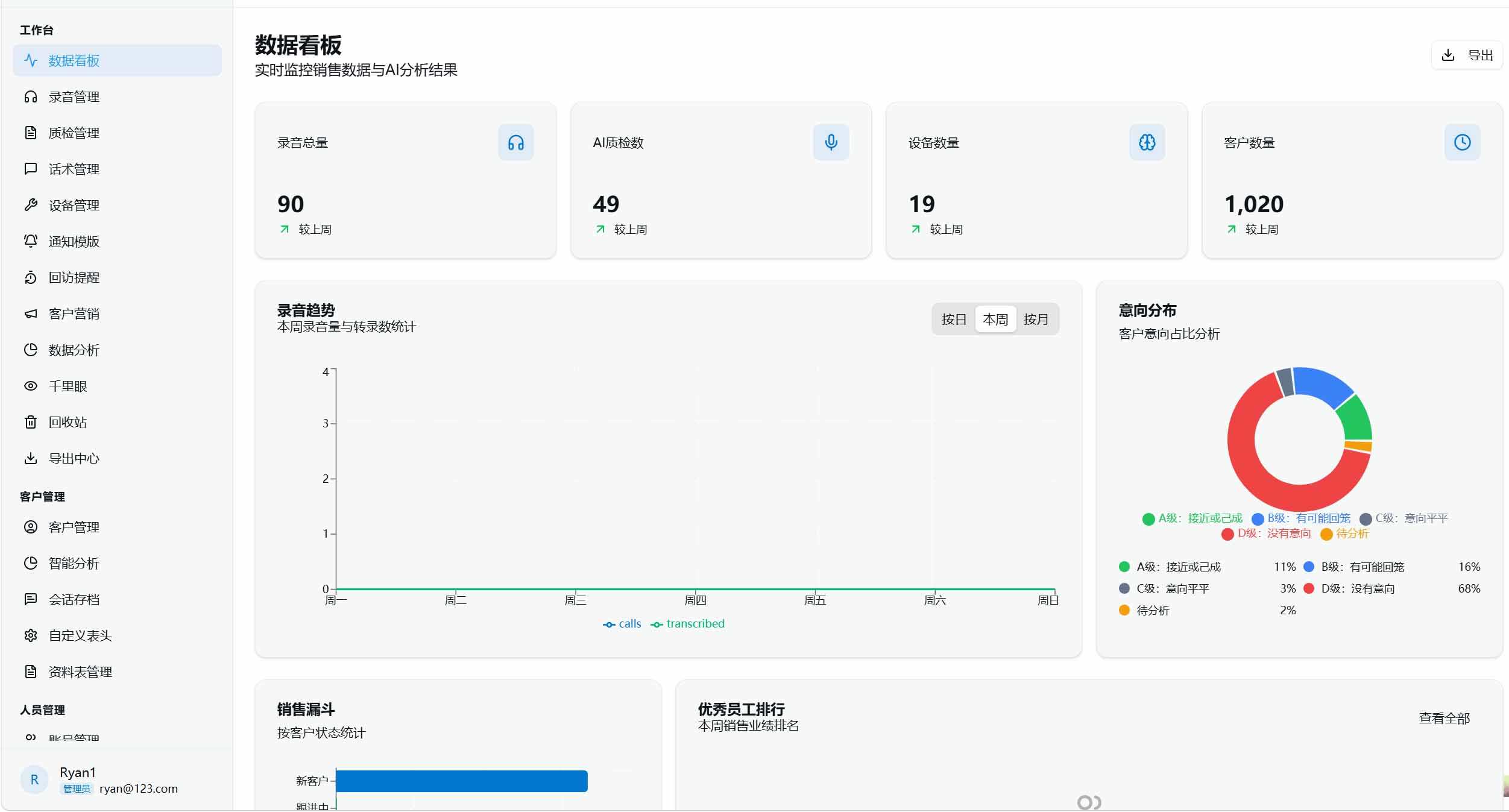This screenshot has height=812, width=1509.
Task: Go to 导出中心 menu item
Action: 117,458
